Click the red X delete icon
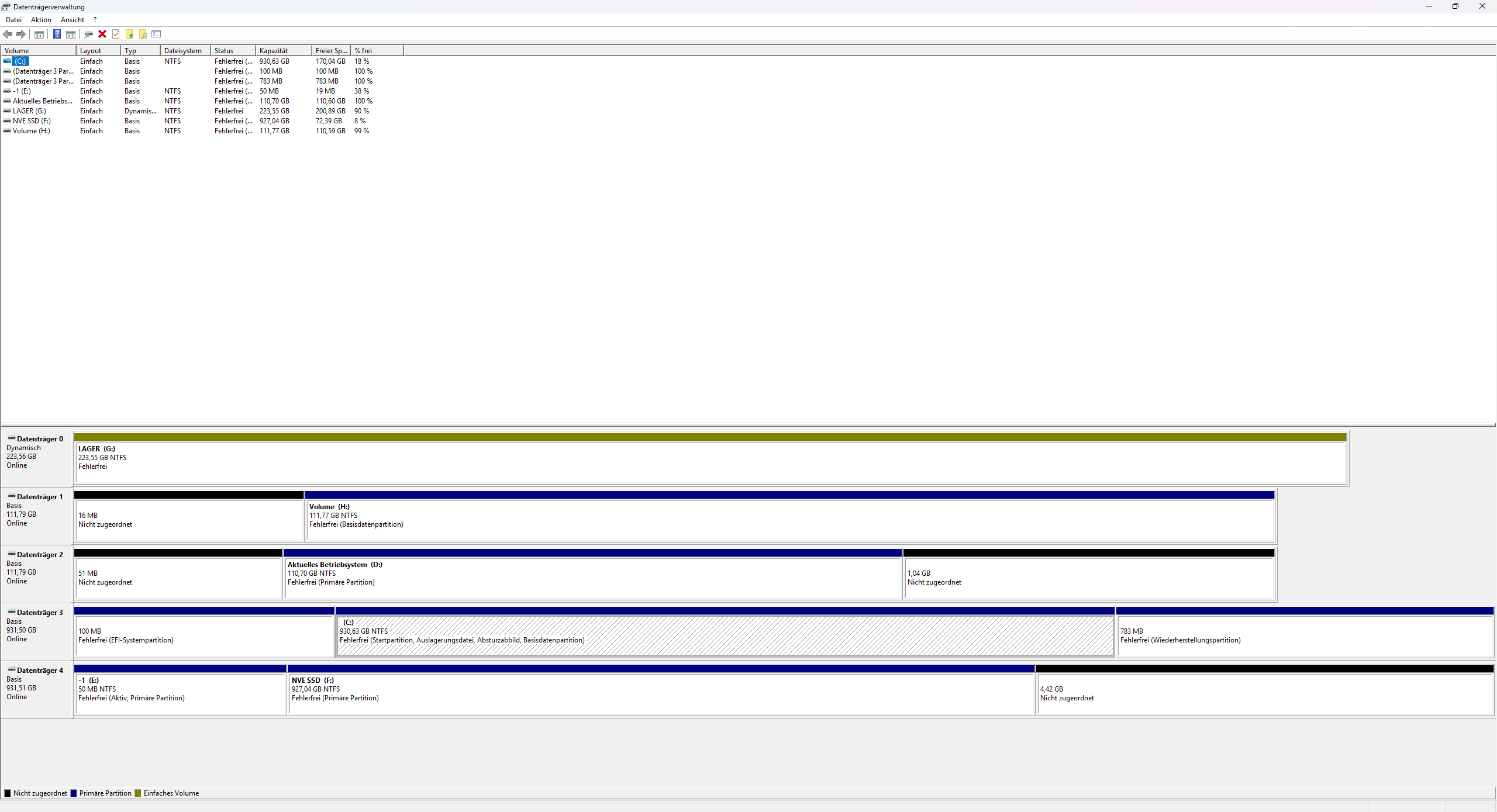Screen dimensions: 1497x812 102,34
